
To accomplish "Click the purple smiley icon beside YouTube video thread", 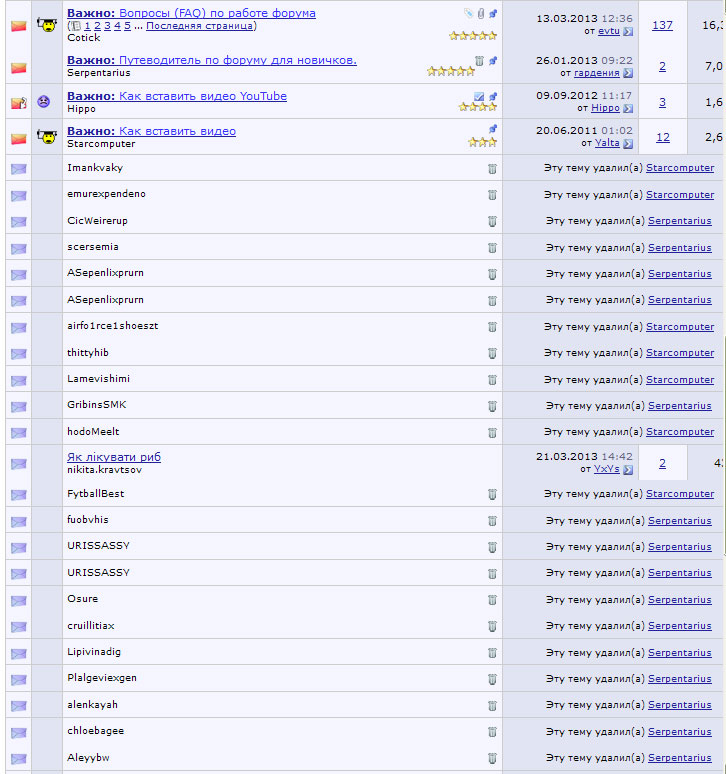I will [x=44, y=101].
